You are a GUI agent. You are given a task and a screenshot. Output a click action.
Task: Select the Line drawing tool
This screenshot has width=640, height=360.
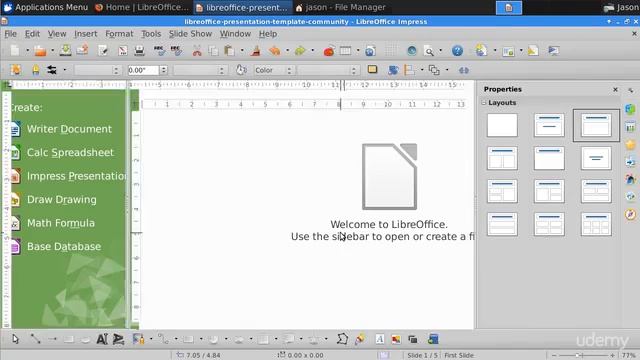(36, 339)
